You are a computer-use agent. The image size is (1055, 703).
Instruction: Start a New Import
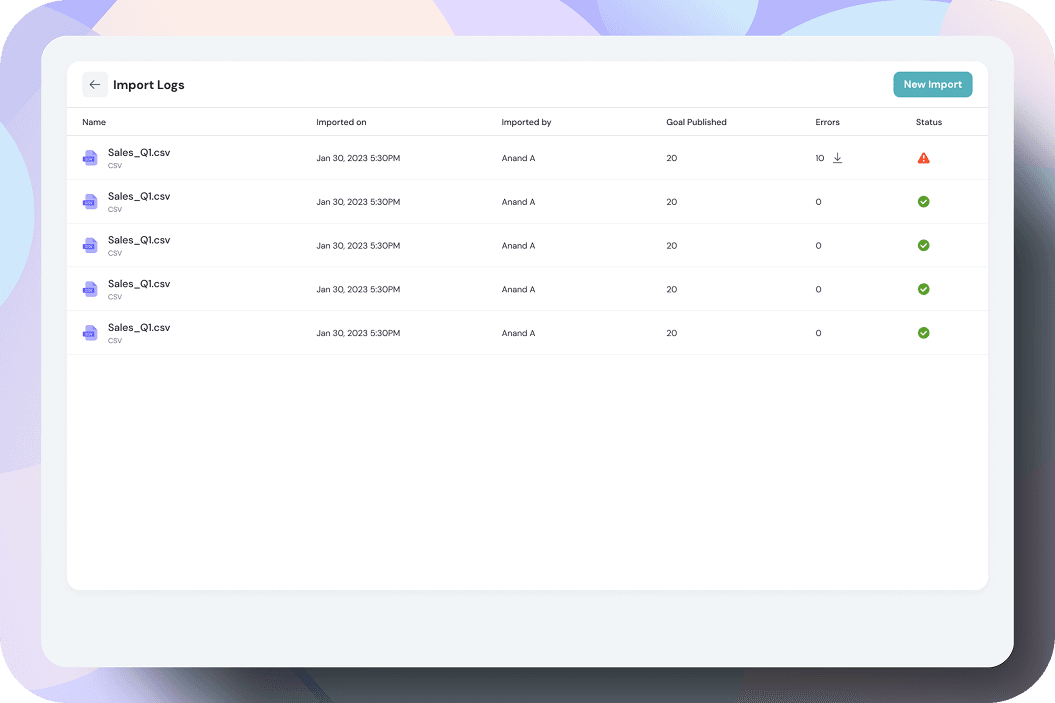point(932,85)
